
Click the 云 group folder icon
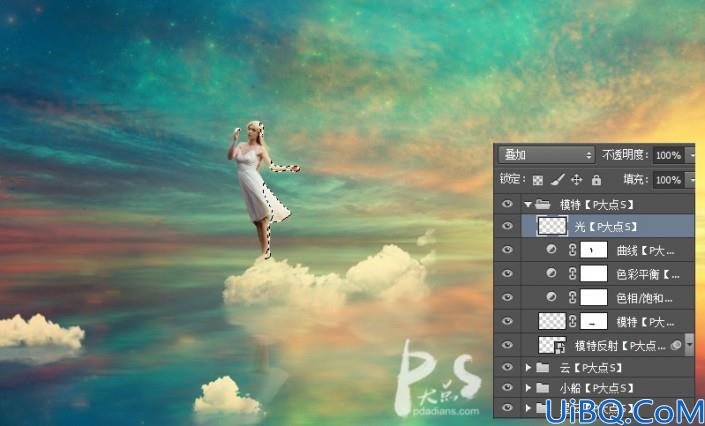(x=543, y=368)
